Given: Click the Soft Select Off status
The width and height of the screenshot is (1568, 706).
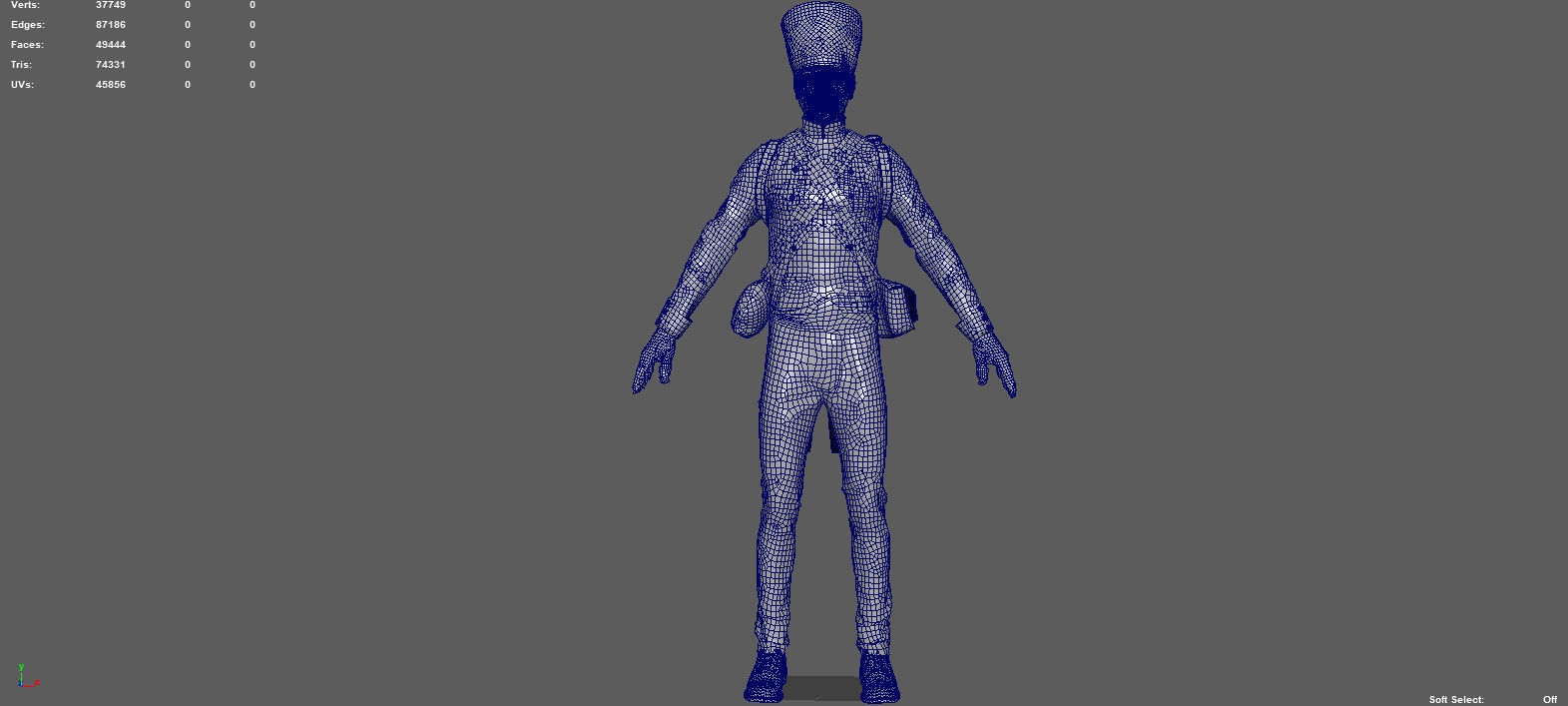Looking at the screenshot, I should (x=1550, y=699).
